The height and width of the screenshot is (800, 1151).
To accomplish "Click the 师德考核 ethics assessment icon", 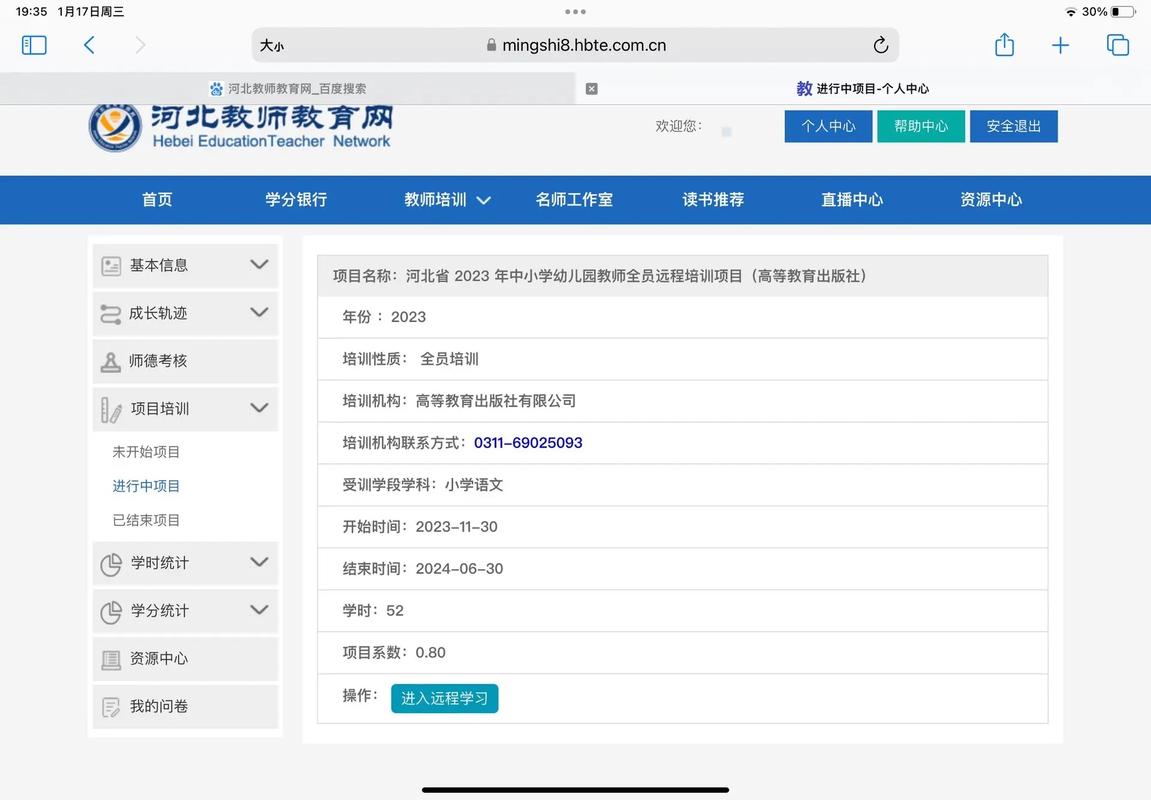I will pyautogui.click(x=110, y=361).
